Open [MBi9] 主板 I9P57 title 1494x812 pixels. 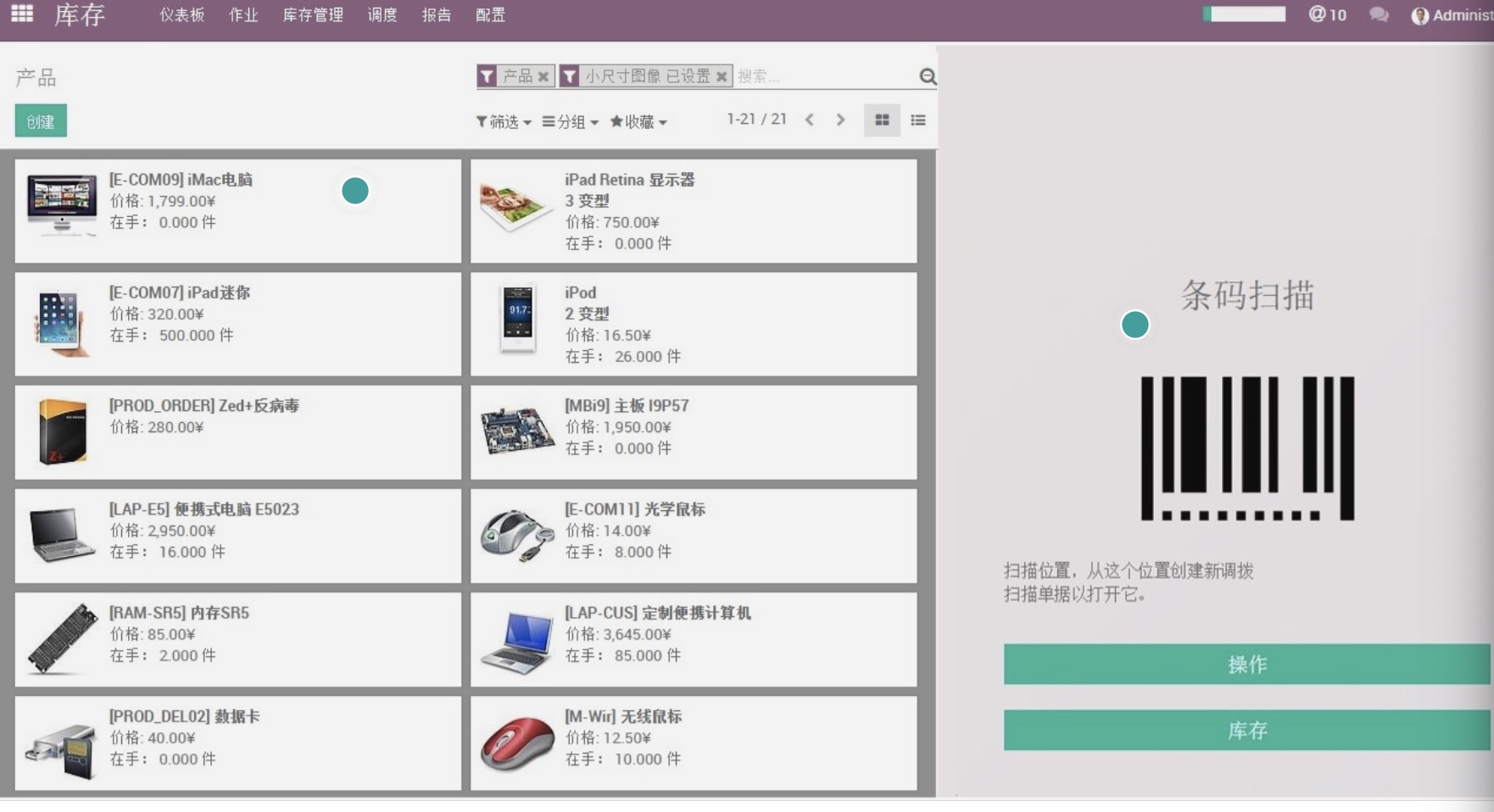[627, 405]
